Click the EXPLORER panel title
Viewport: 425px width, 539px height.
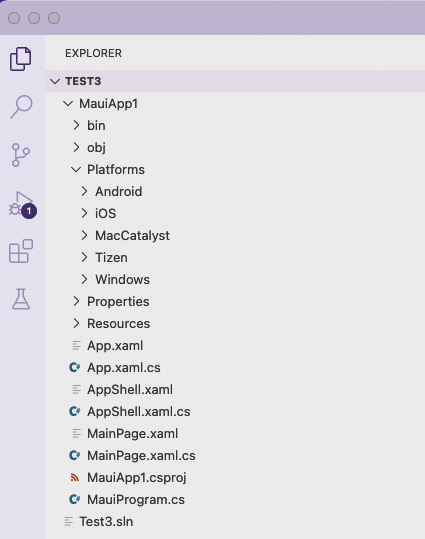[x=93, y=53]
